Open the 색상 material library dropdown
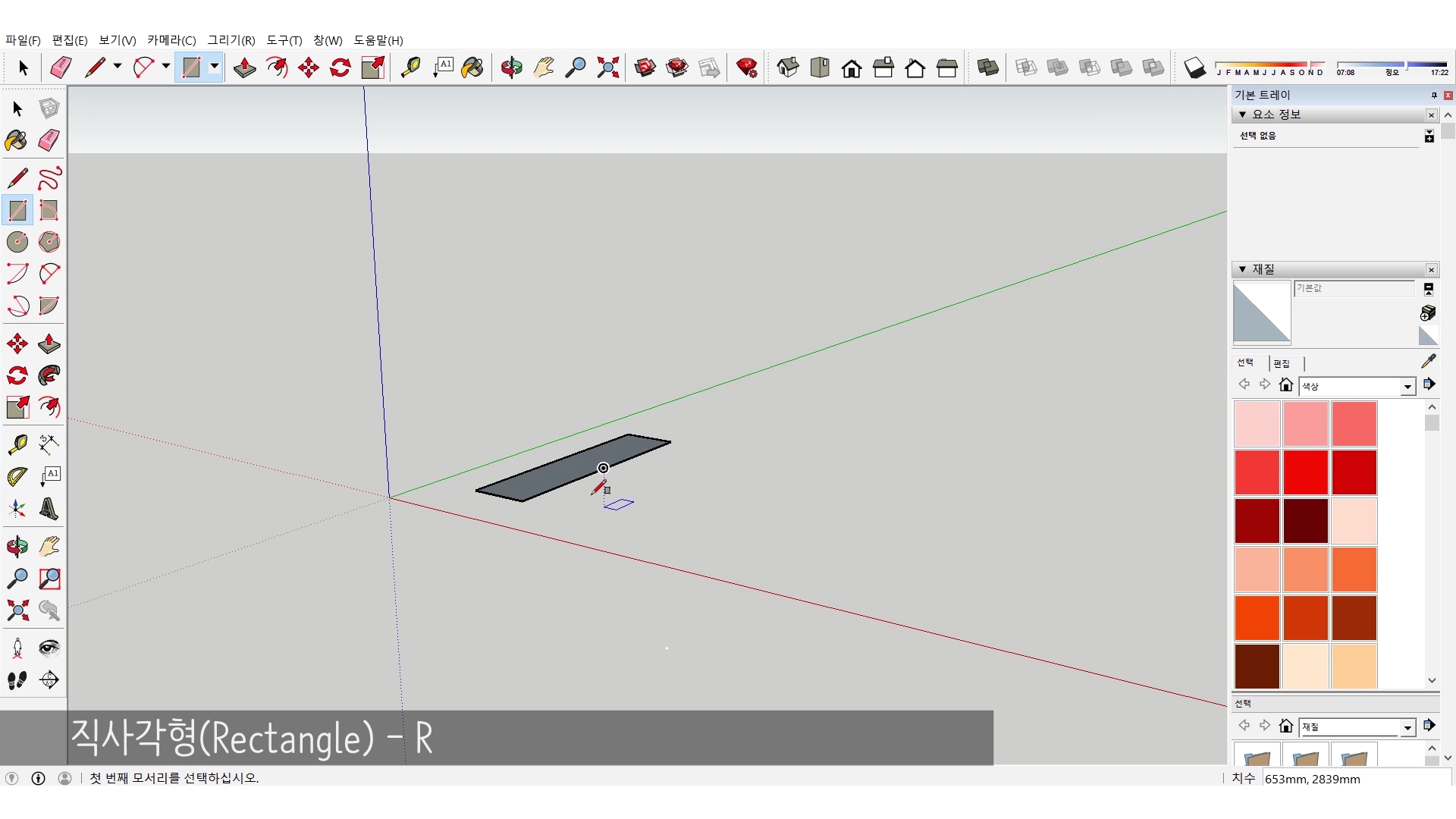Viewport: 1456px width, 819px height. (x=1407, y=387)
